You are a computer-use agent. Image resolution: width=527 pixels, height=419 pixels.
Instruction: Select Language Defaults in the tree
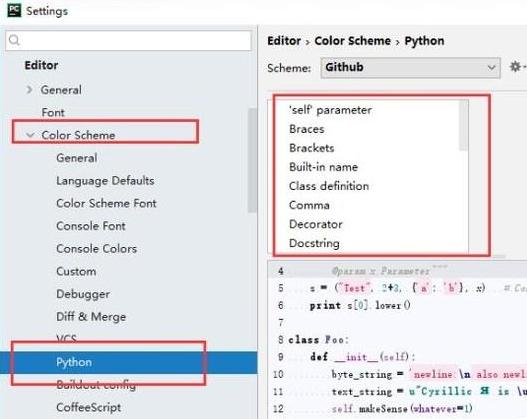tap(105, 181)
